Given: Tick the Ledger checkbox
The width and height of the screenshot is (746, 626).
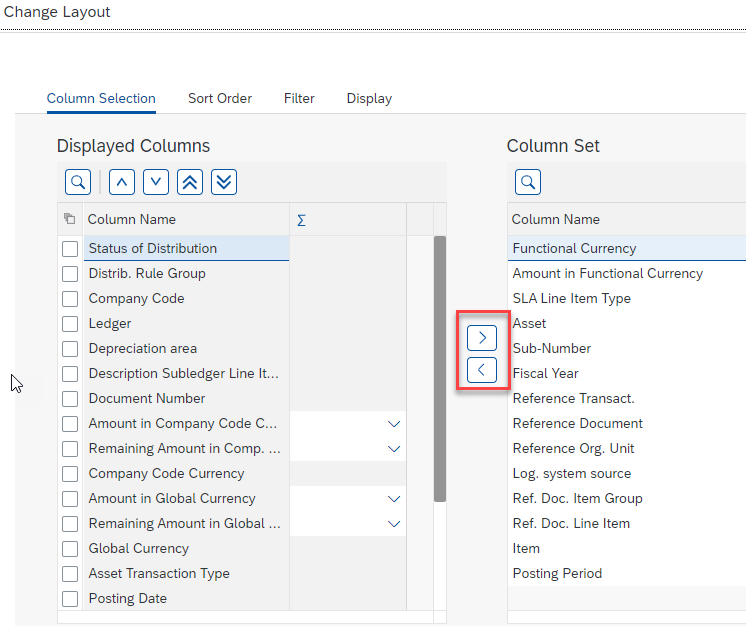Looking at the screenshot, I should (x=70, y=324).
